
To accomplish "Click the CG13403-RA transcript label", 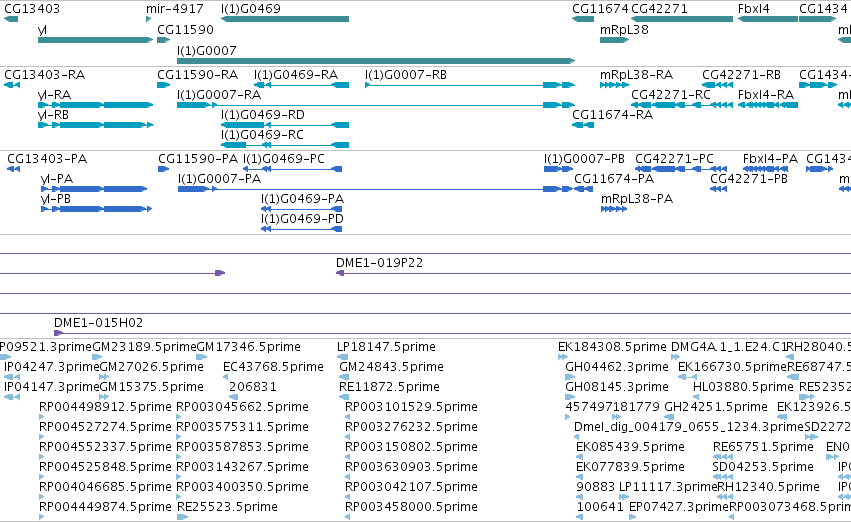I will click(45, 75).
